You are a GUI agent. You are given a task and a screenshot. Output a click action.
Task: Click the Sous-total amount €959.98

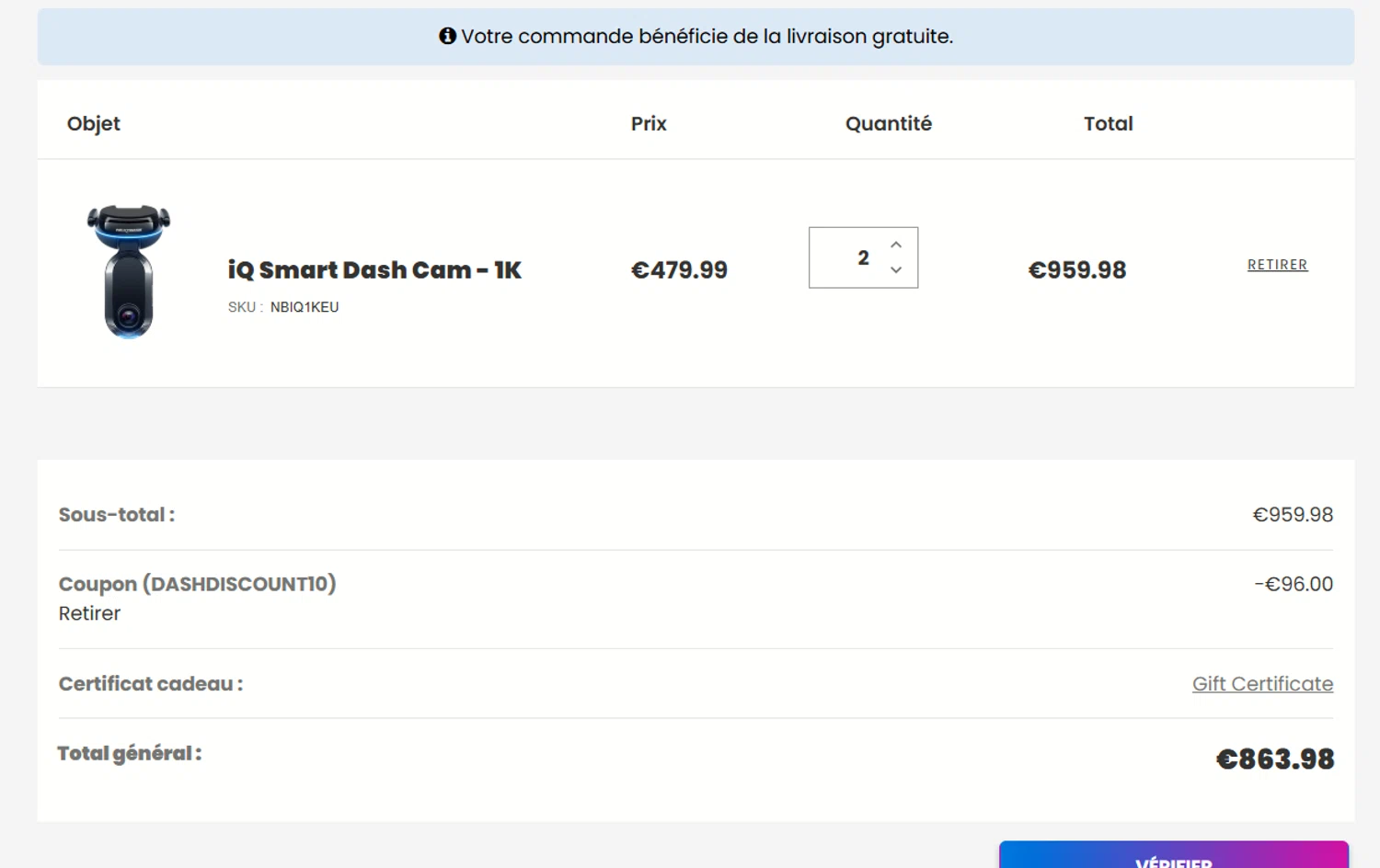pos(1293,515)
